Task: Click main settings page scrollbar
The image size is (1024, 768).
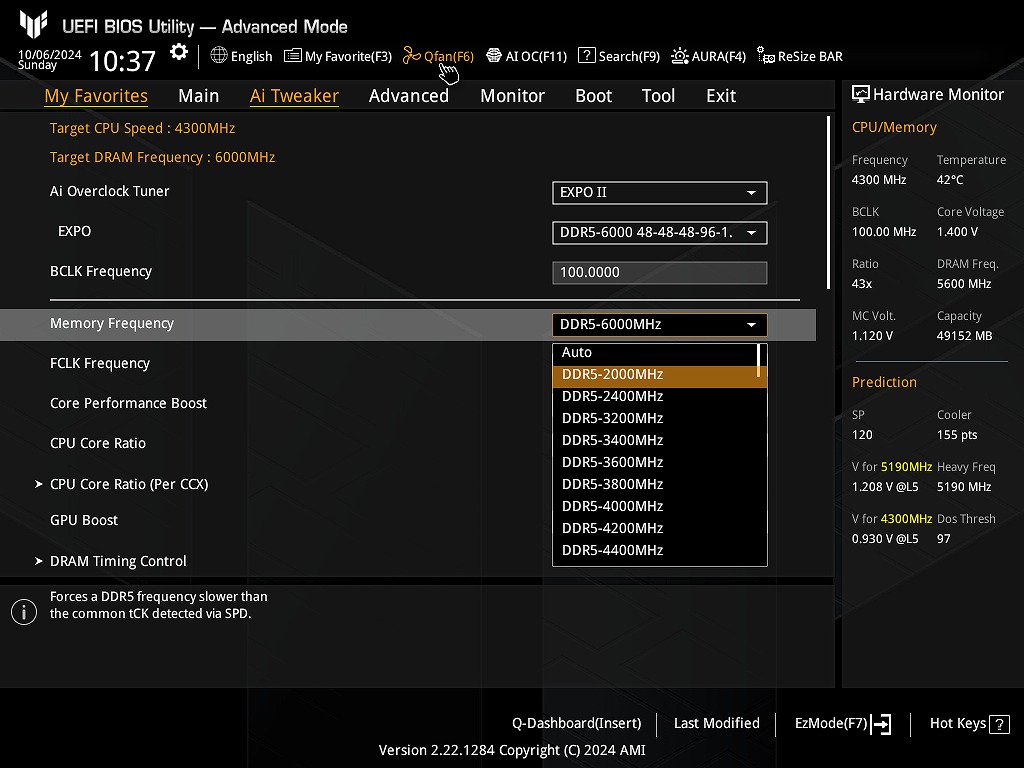Action: coord(828,202)
